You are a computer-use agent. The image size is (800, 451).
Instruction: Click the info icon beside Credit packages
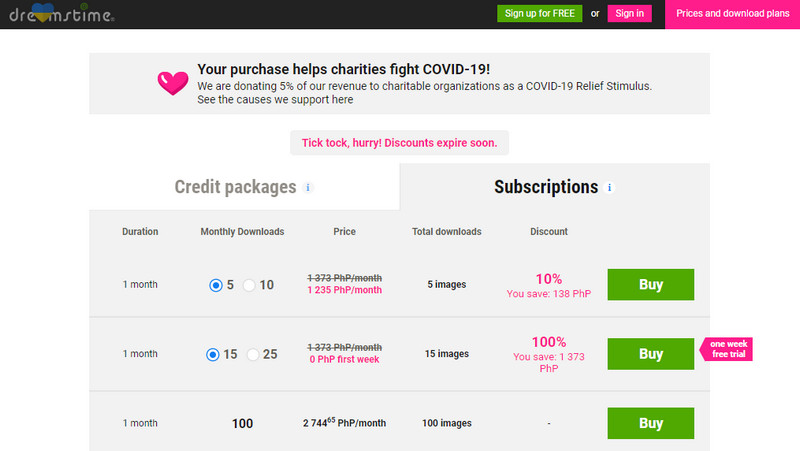coord(308,187)
